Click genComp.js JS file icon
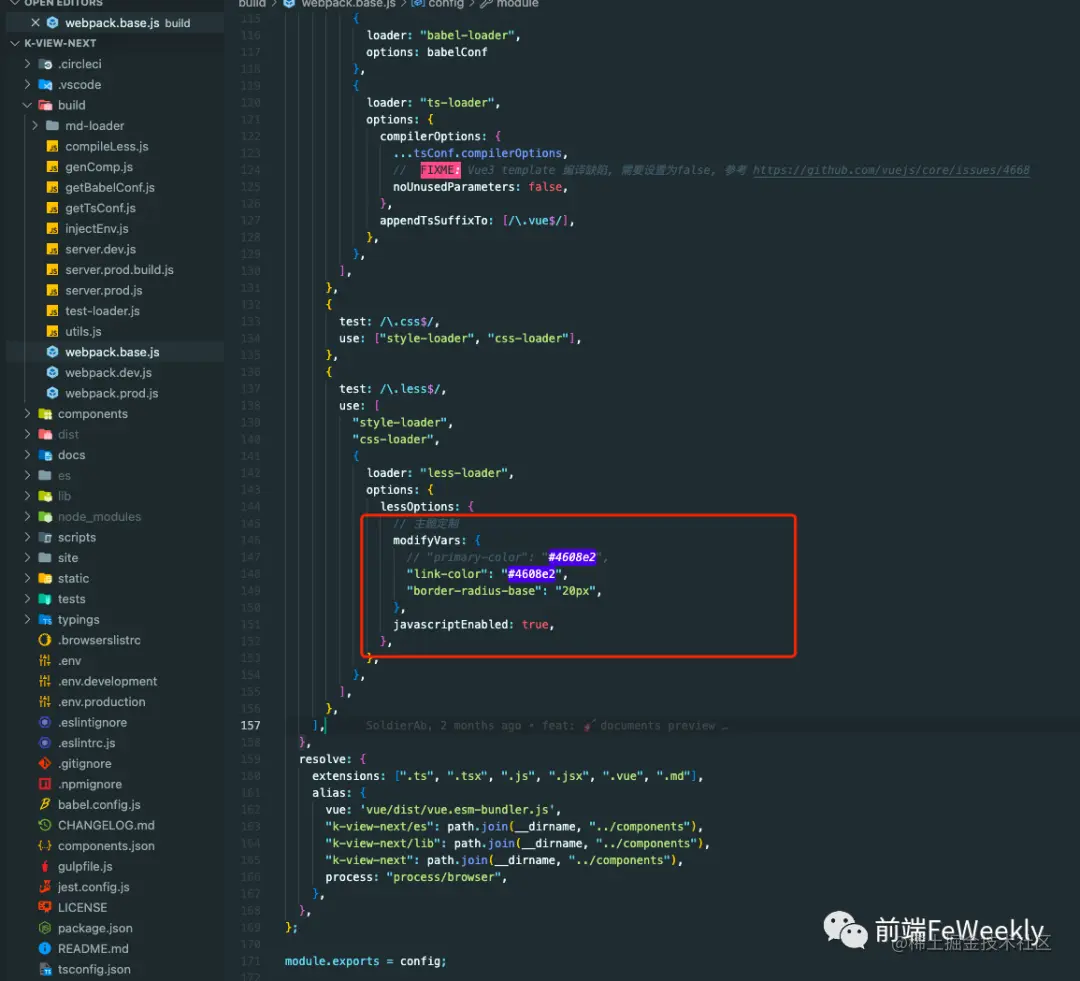 [52, 167]
